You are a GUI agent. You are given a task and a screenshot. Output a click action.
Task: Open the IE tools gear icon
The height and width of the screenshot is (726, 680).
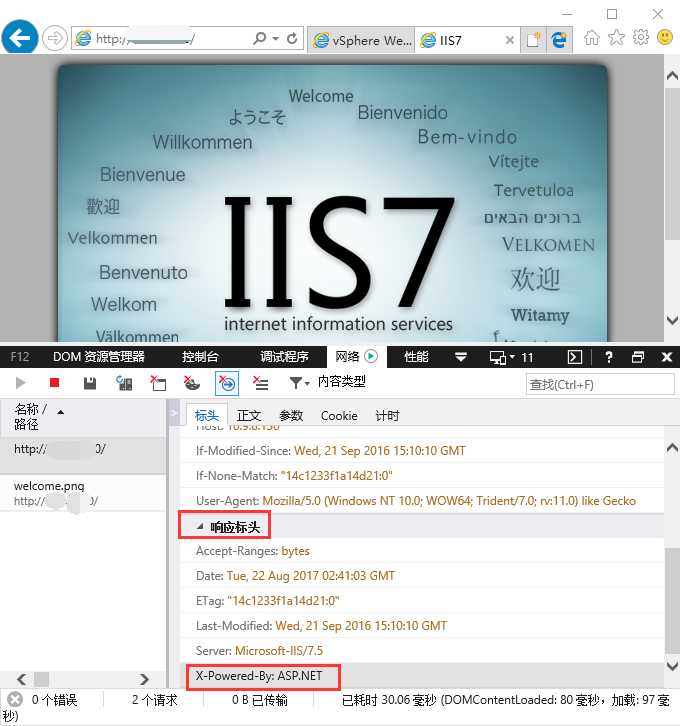tap(641, 37)
